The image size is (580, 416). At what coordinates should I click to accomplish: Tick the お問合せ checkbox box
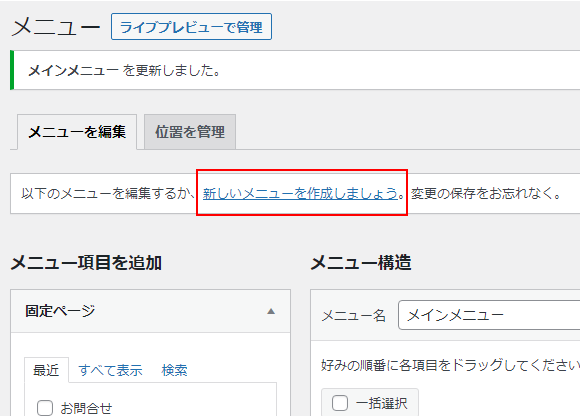[x=45, y=408]
